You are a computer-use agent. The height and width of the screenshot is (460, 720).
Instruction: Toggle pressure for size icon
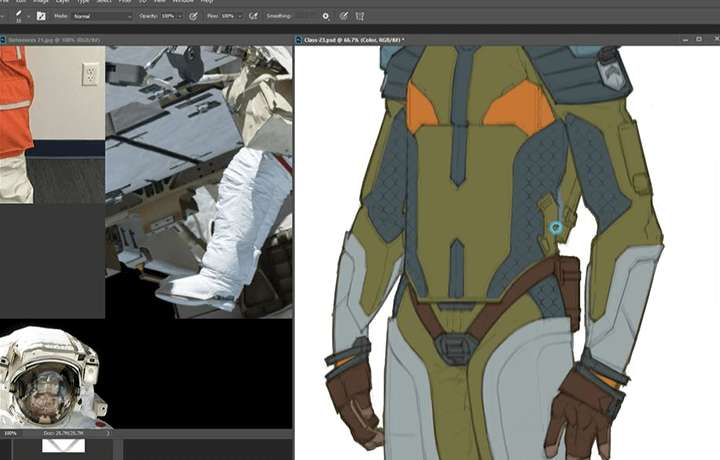343,16
